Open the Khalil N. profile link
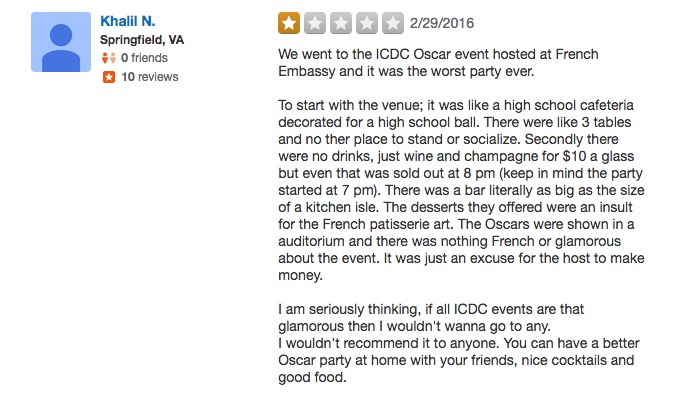The width and height of the screenshot is (683, 396). pyautogui.click(x=128, y=21)
